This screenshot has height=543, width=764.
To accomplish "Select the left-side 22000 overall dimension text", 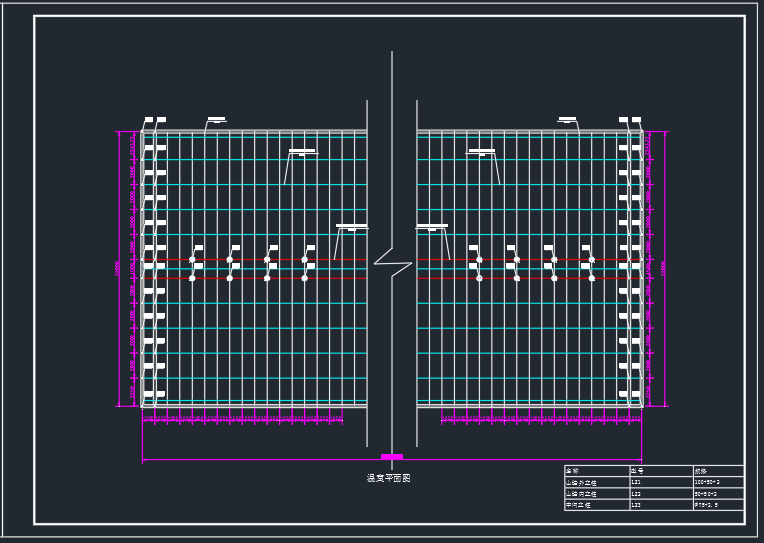I will (117, 268).
